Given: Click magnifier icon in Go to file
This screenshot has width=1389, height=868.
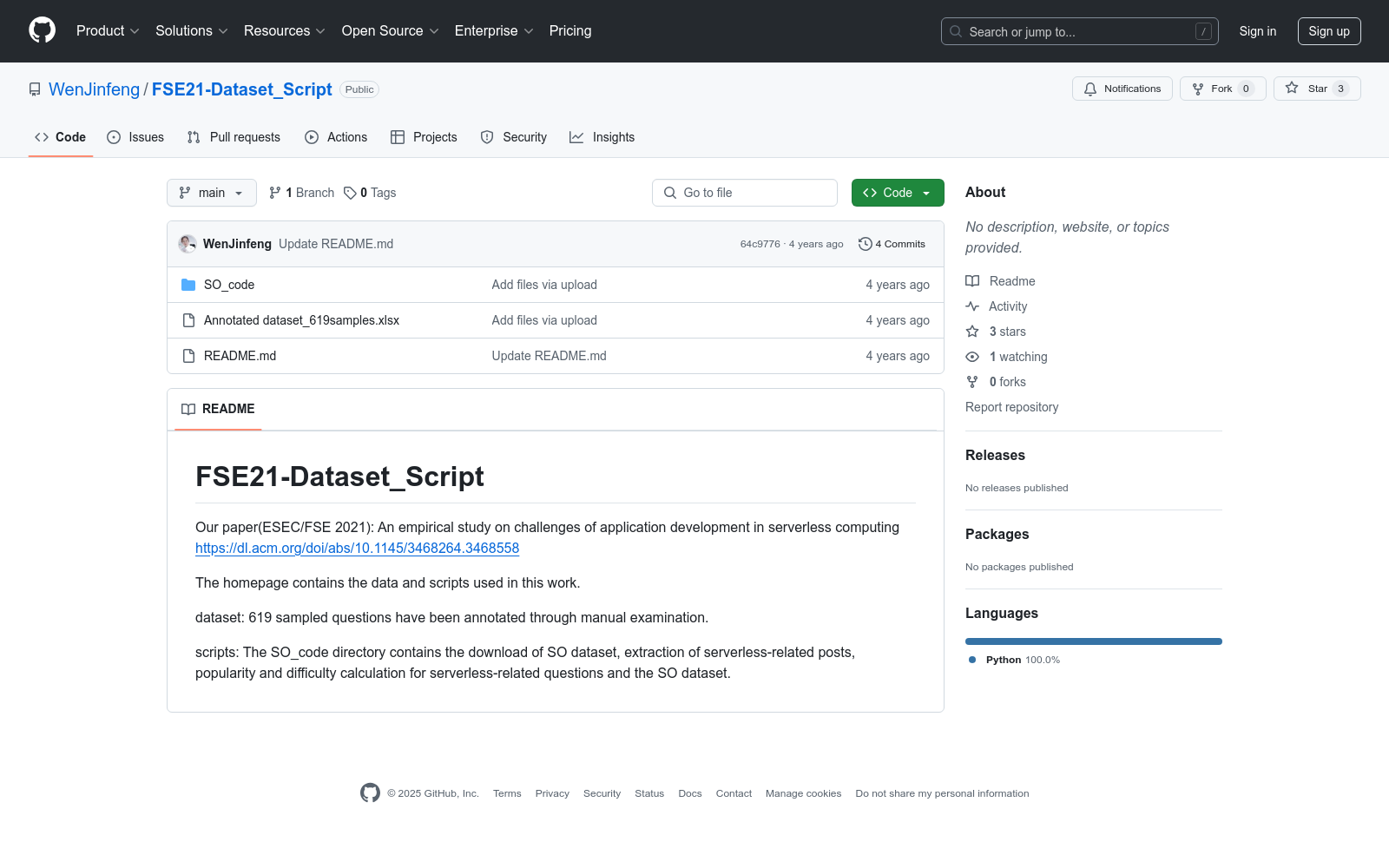Looking at the screenshot, I should coord(670,193).
